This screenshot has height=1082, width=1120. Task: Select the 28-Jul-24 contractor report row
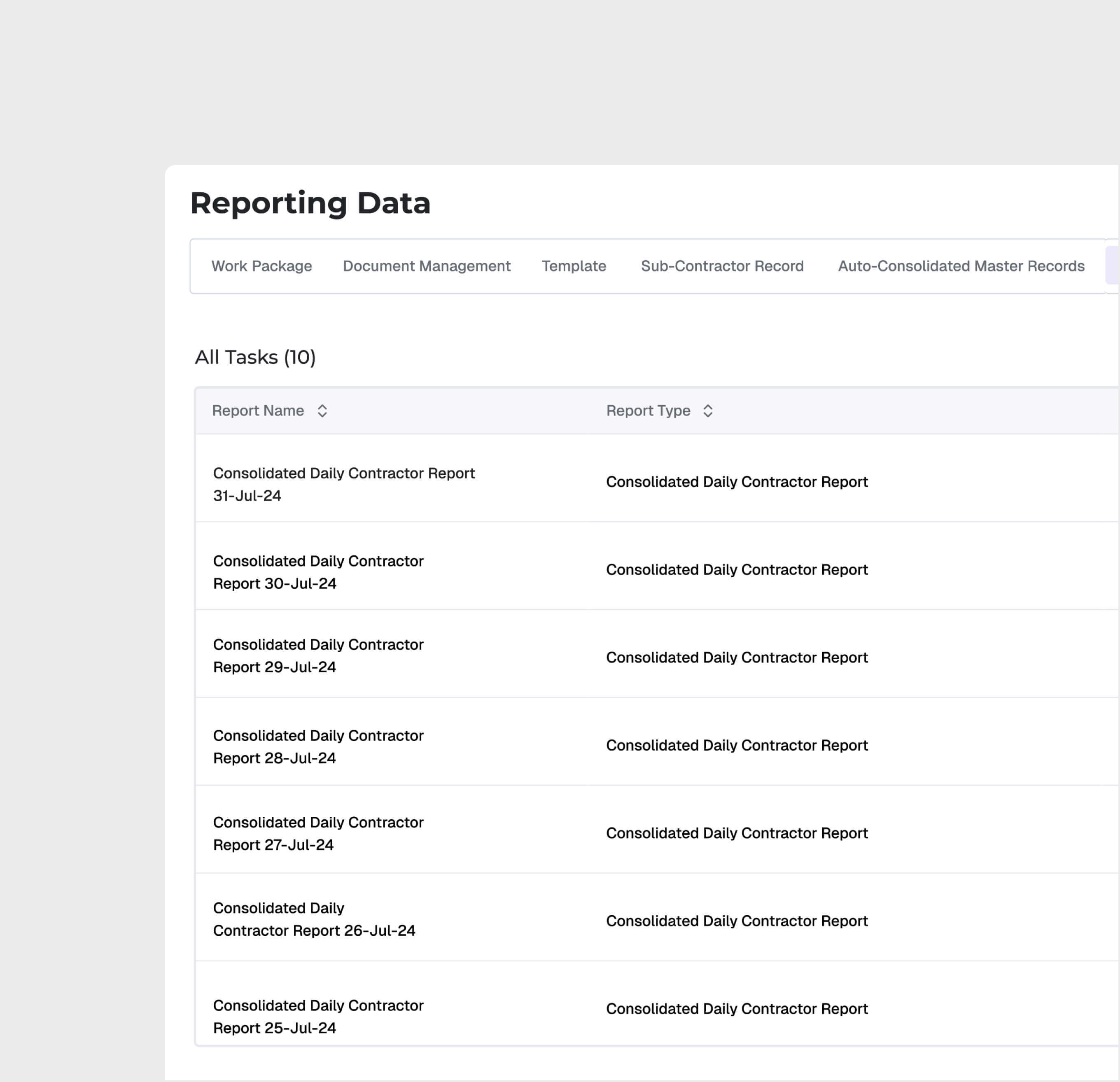pyautogui.click(x=318, y=746)
